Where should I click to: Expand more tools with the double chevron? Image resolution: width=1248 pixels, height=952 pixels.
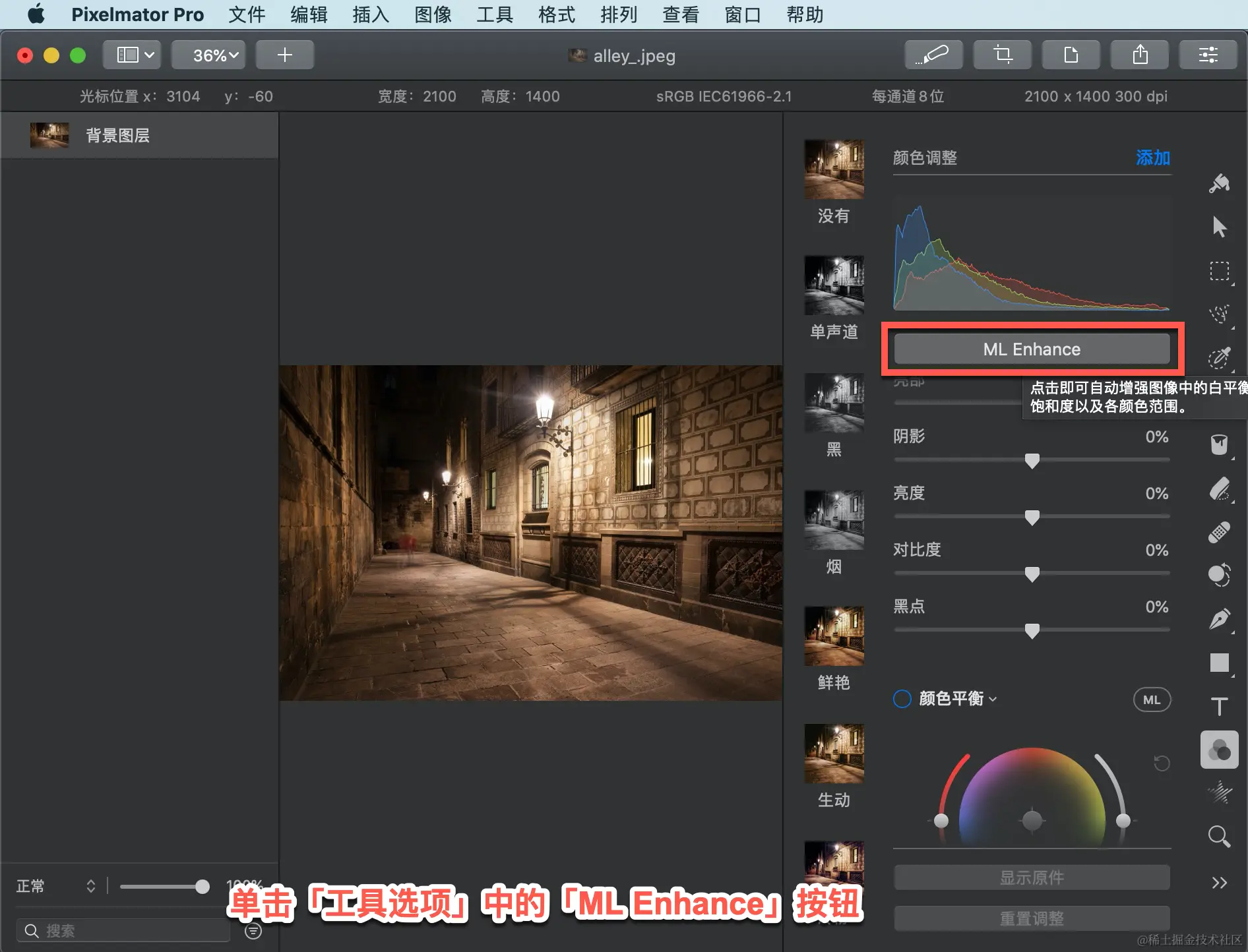tap(1219, 883)
